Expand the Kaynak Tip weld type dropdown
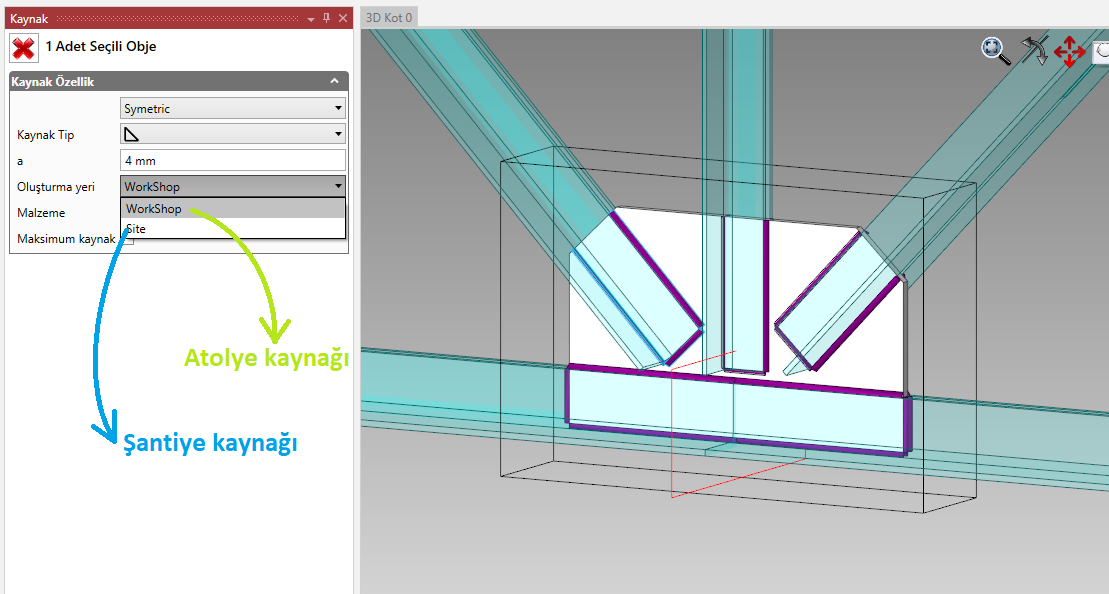 click(232, 134)
